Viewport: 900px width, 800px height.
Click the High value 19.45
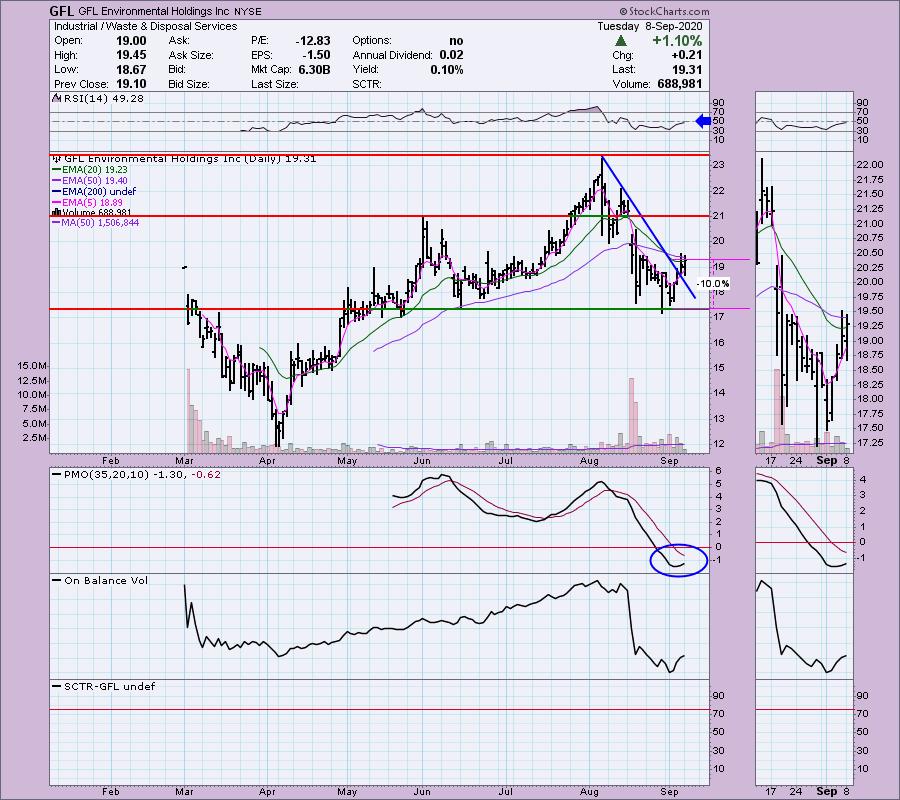[131, 55]
